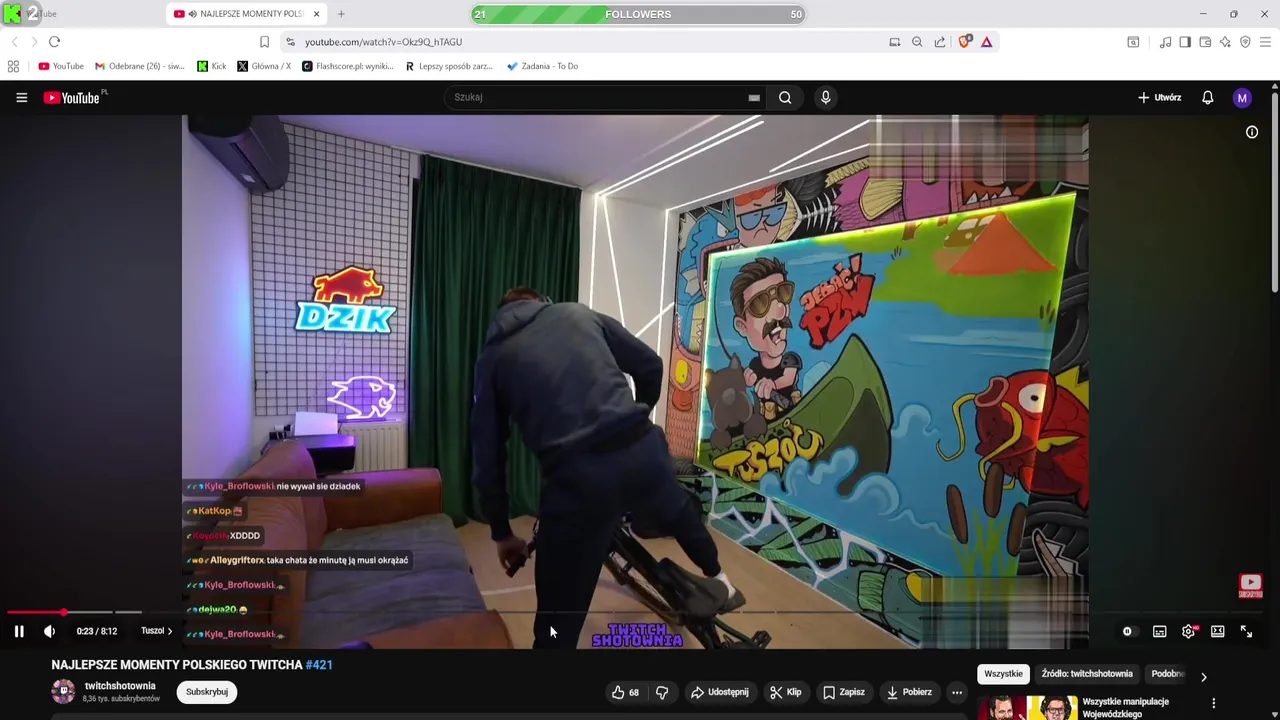Open the Wszystkie manipulacje Wojewódzkiego thumbnail
1280x720 pixels.
point(1027,708)
